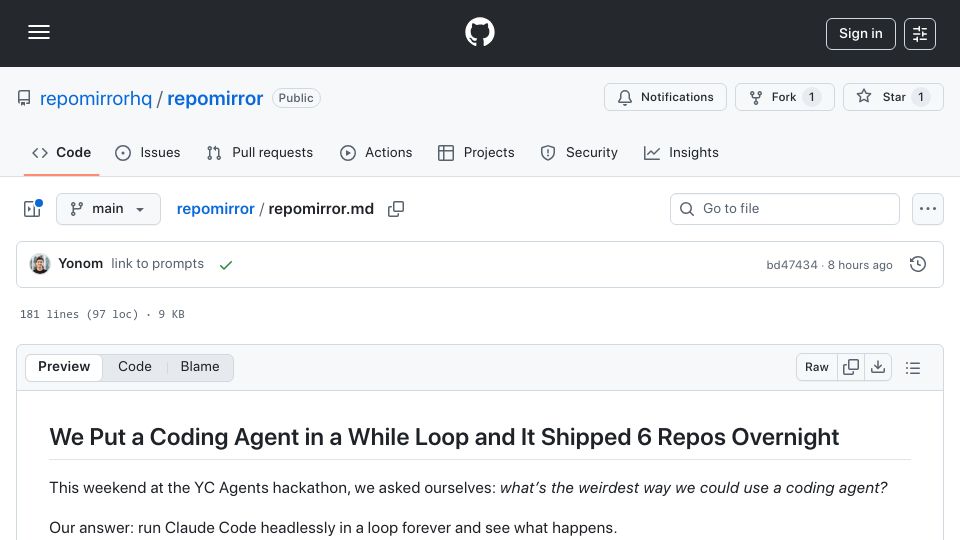The height and width of the screenshot is (540, 960).
Task: Click the Notifications bell button
Action: (x=665, y=97)
